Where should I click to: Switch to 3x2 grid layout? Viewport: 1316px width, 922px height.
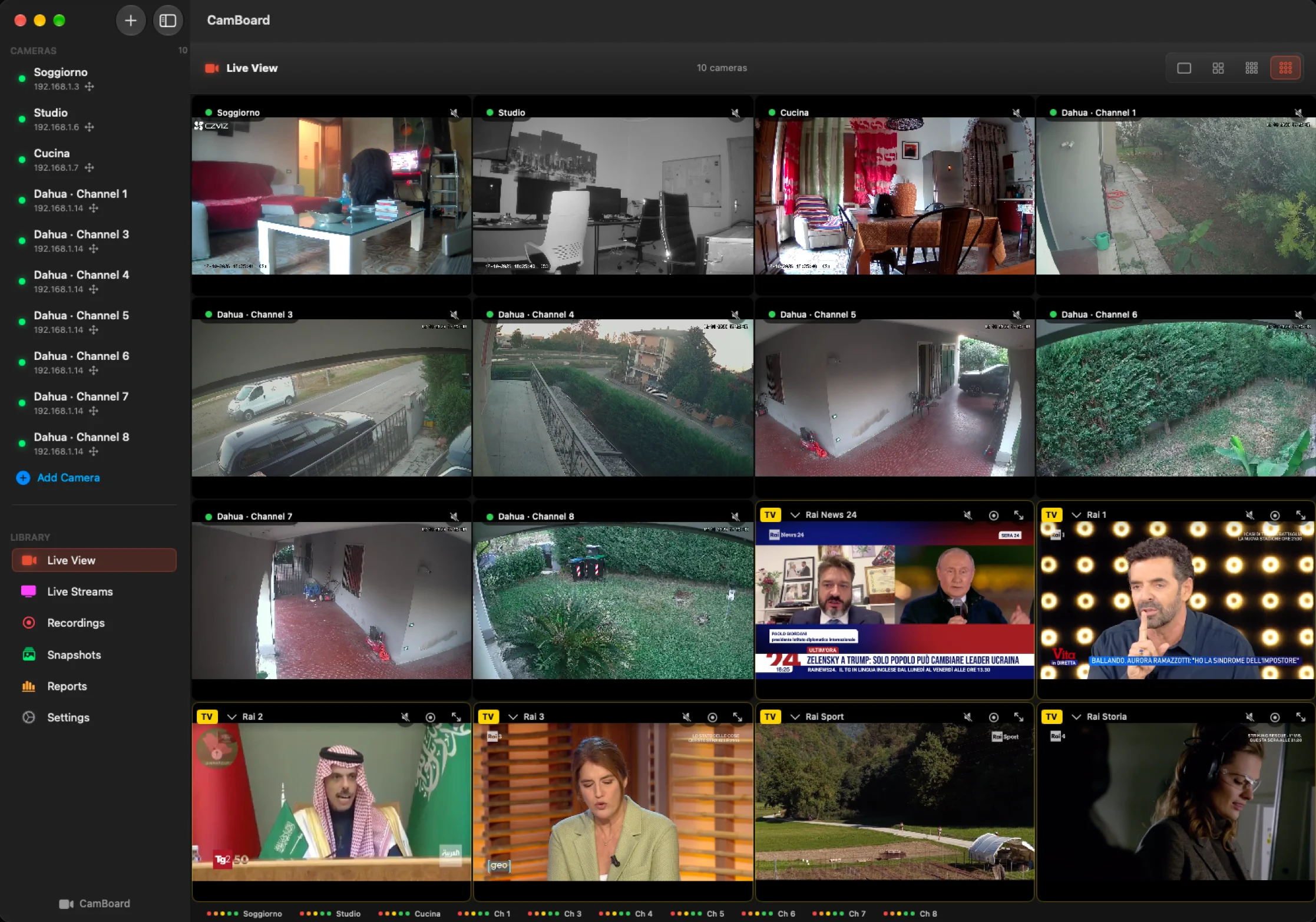coord(1252,68)
